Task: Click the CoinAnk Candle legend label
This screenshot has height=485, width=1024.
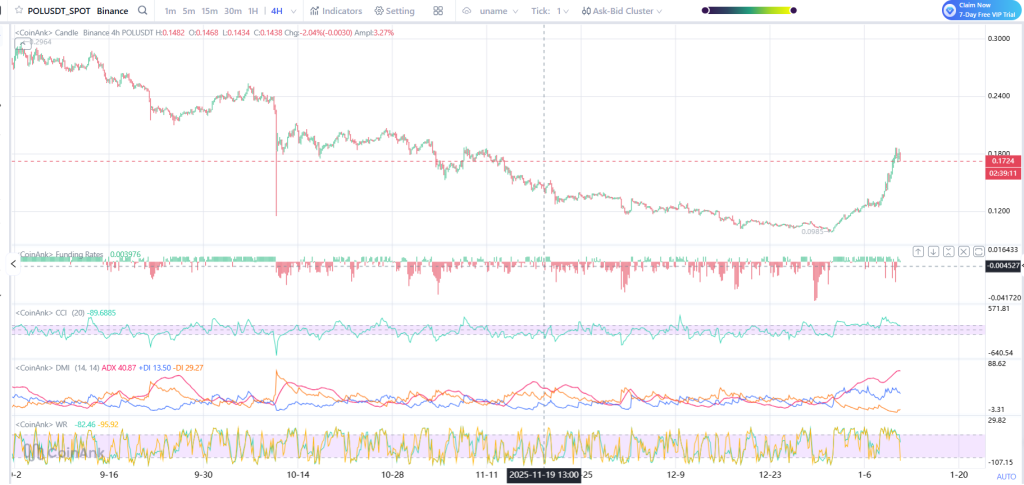Action: (46, 33)
